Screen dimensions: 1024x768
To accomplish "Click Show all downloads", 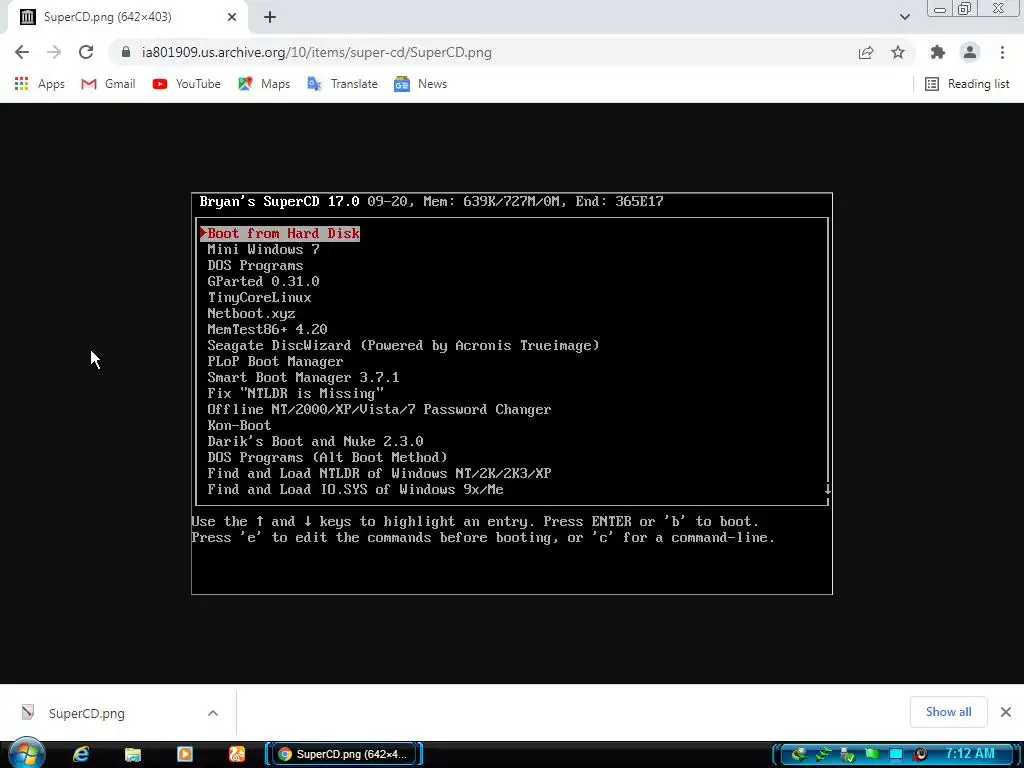I will (948, 712).
